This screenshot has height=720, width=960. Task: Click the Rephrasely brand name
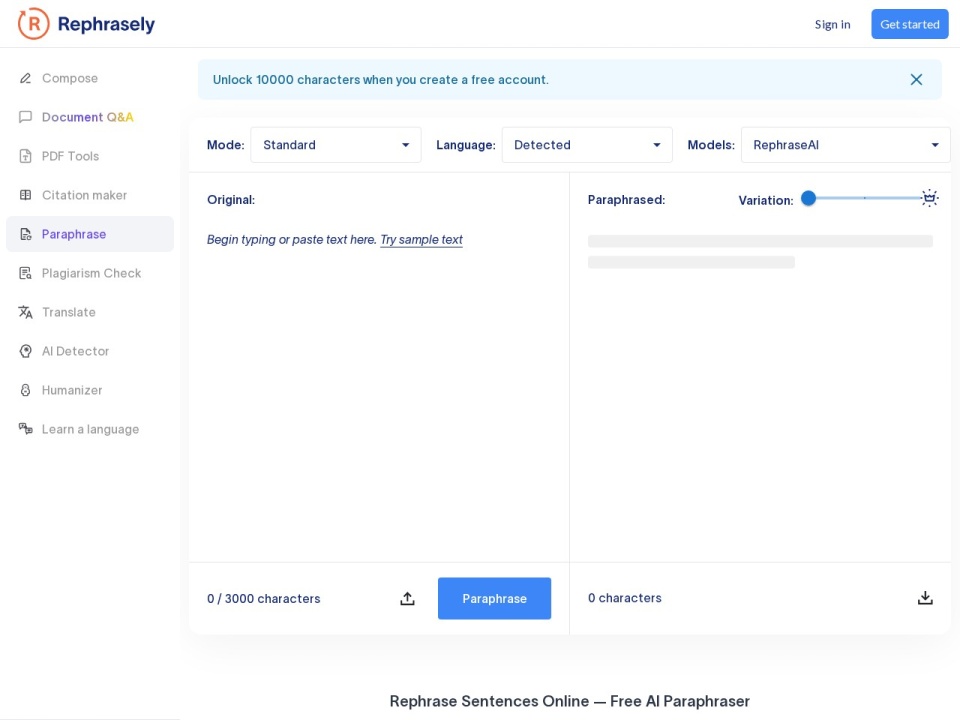pyautogui.click(x=106, y=24)
